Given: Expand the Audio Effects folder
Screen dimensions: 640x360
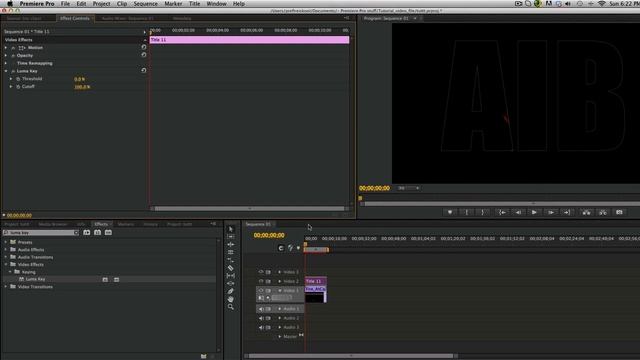Looking at the screenshot, I should (6, 249).
